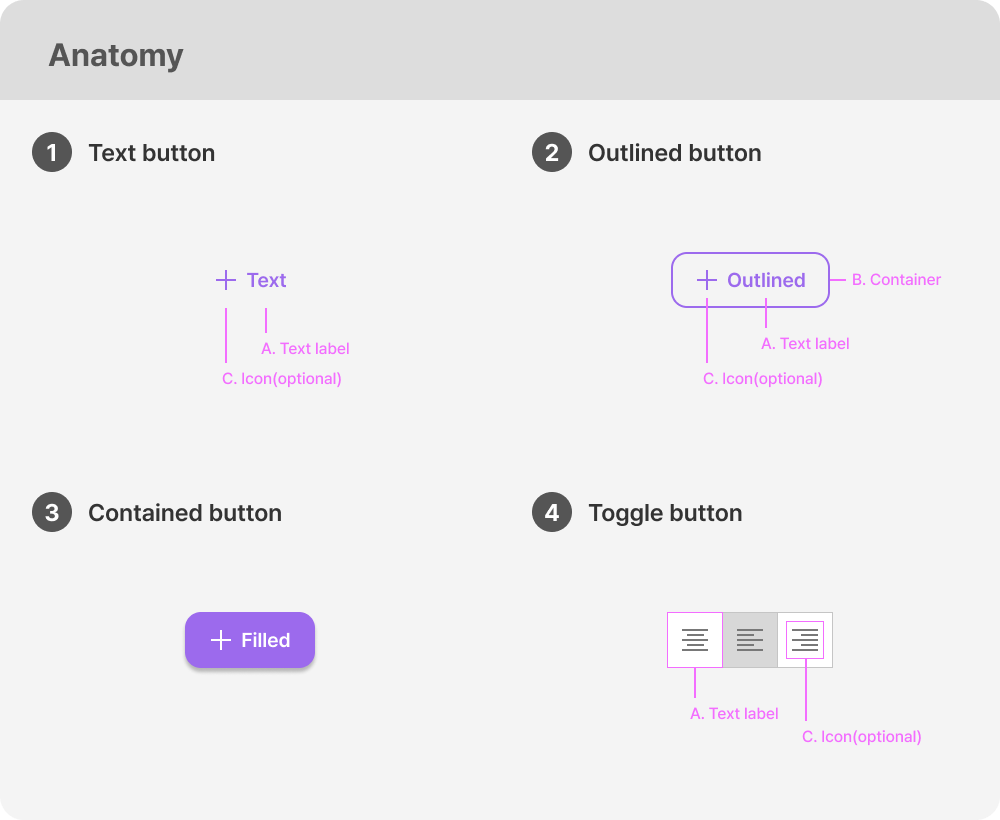Click the C. Icon(optional) callout near toggle group
Screen dimensions: 1000x820
pos(861,736)
